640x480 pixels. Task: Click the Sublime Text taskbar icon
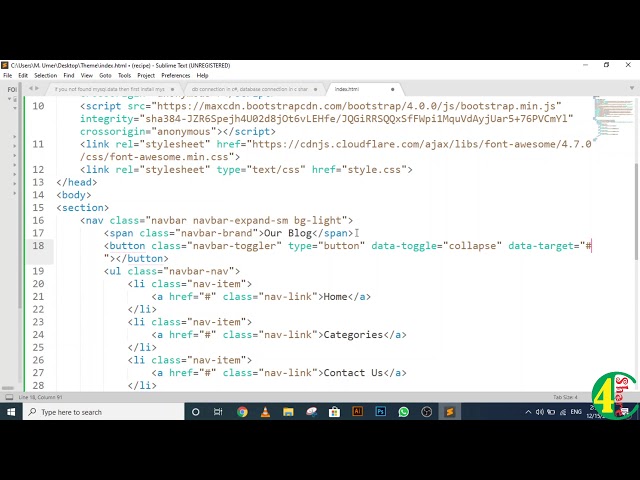[x=450, y=412]
